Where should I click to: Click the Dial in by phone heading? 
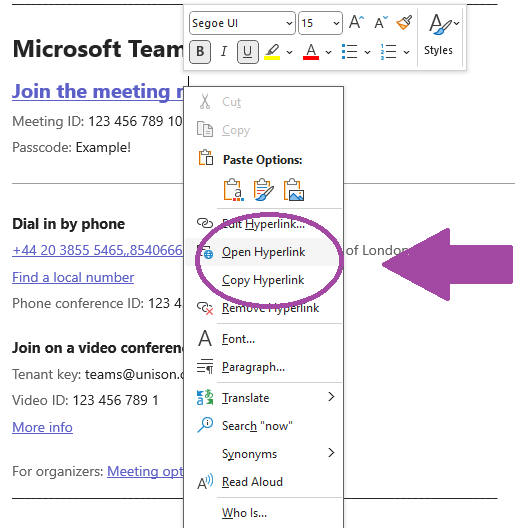(68, 224)
